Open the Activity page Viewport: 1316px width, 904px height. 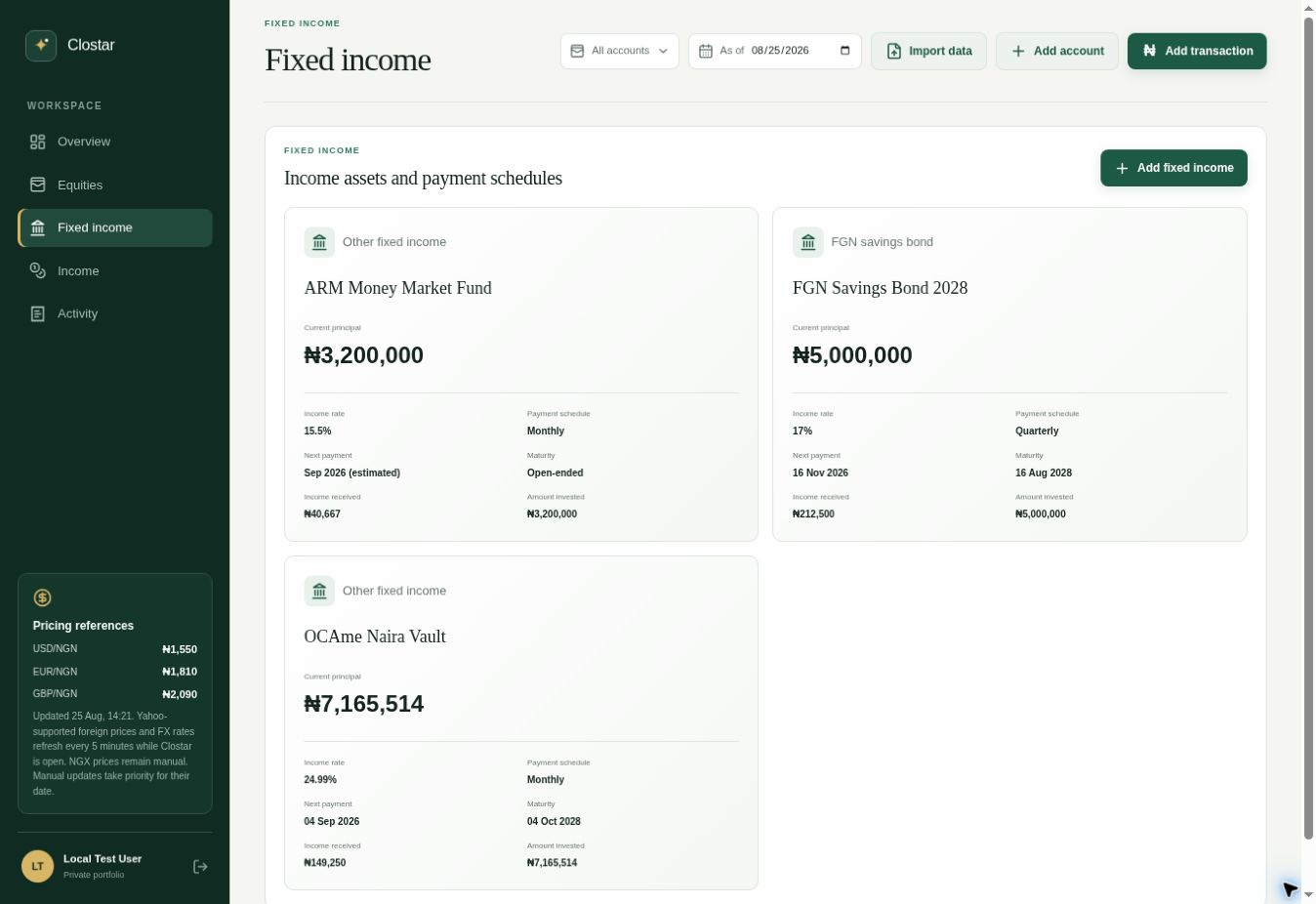[x=115, y=313]
